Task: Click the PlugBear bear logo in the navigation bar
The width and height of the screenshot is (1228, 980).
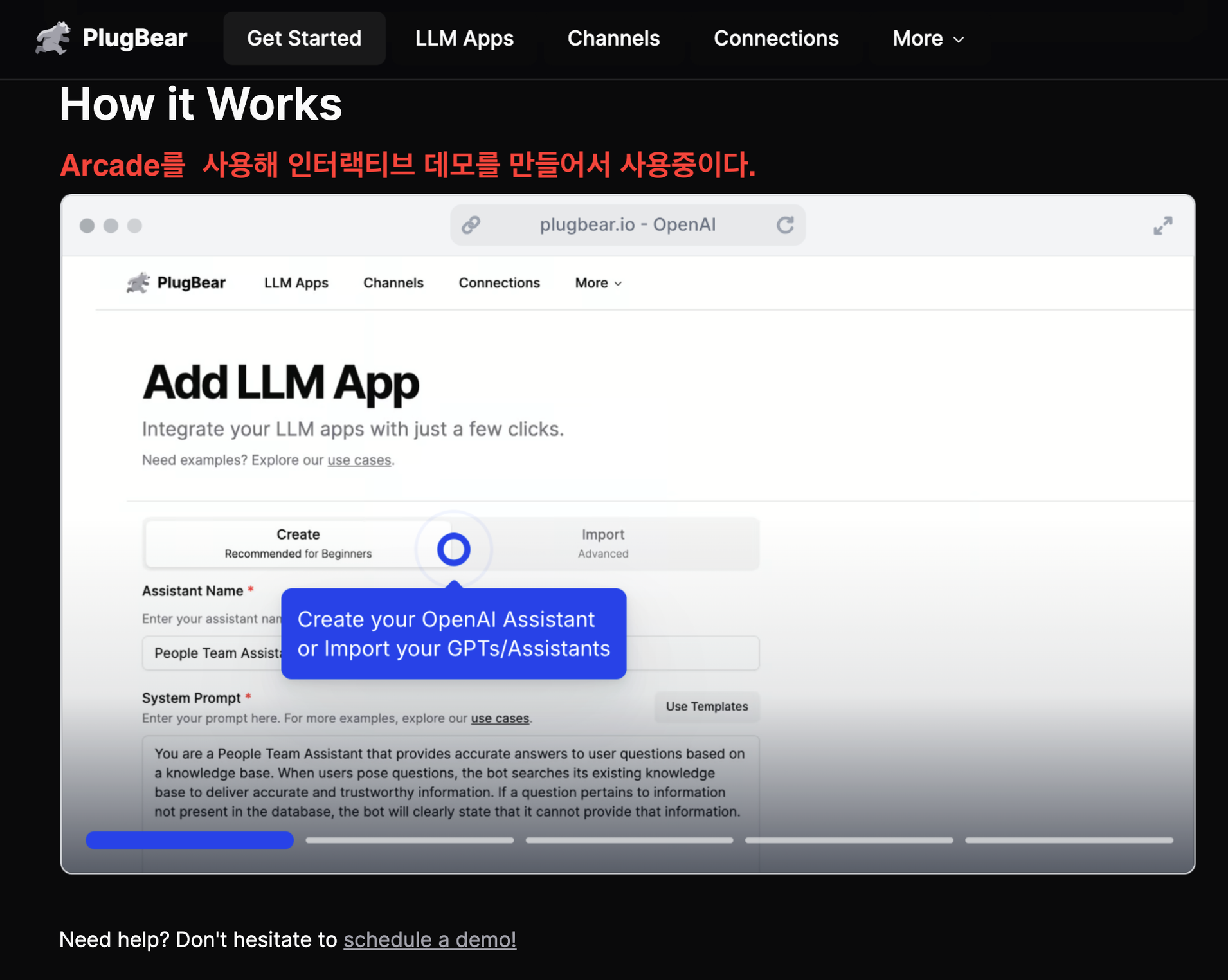Action: click(54, 38)
